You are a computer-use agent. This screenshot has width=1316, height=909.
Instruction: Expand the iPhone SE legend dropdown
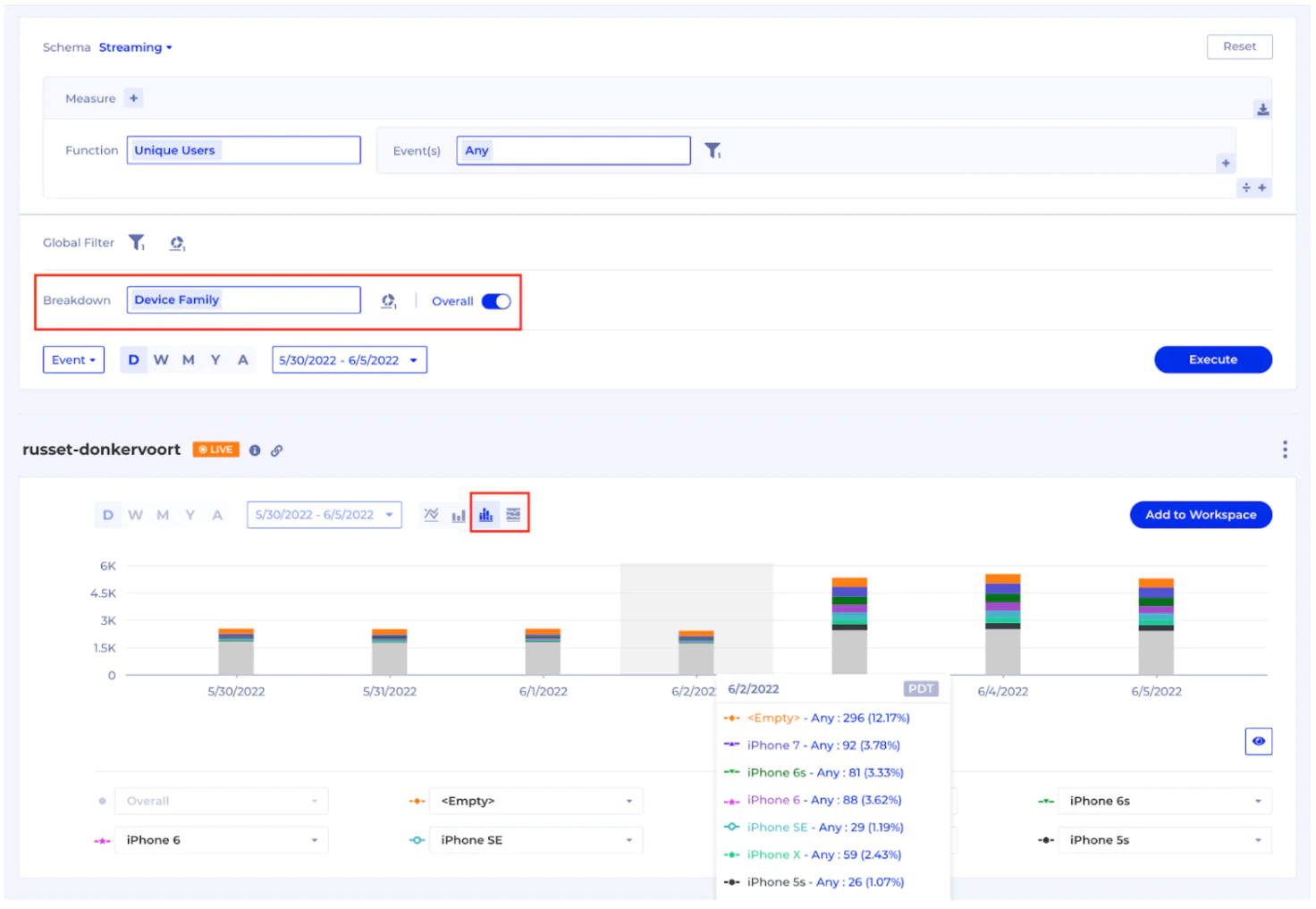(x=535, y=839)
